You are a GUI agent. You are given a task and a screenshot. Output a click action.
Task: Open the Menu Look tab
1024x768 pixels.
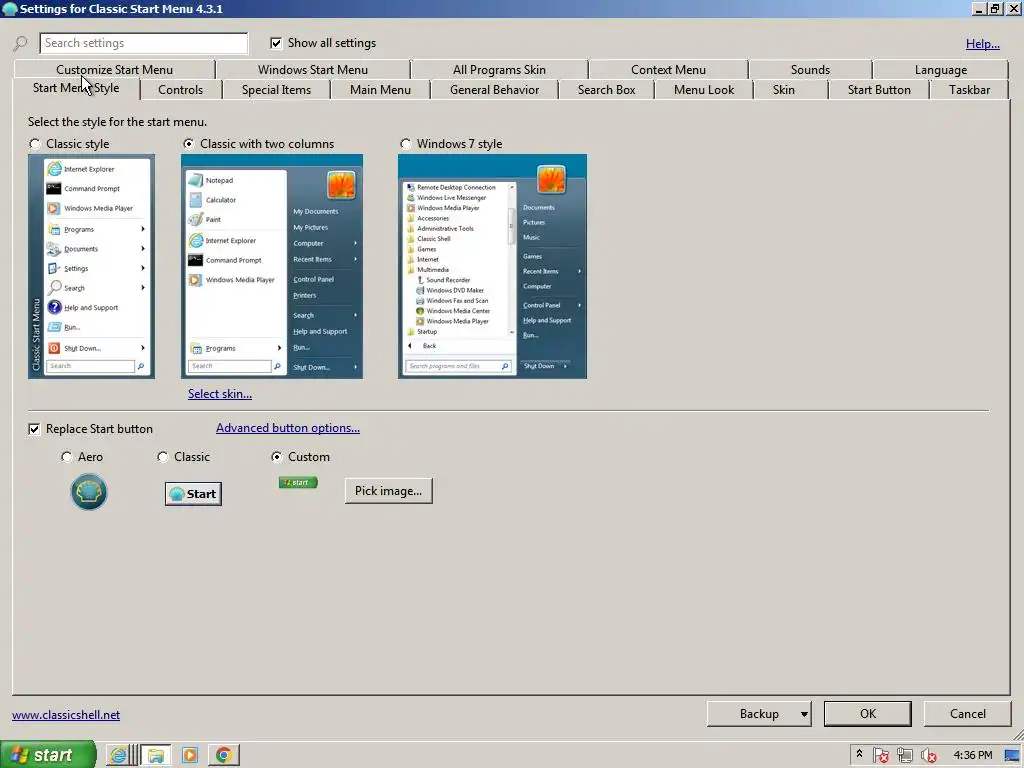point(704,90)
